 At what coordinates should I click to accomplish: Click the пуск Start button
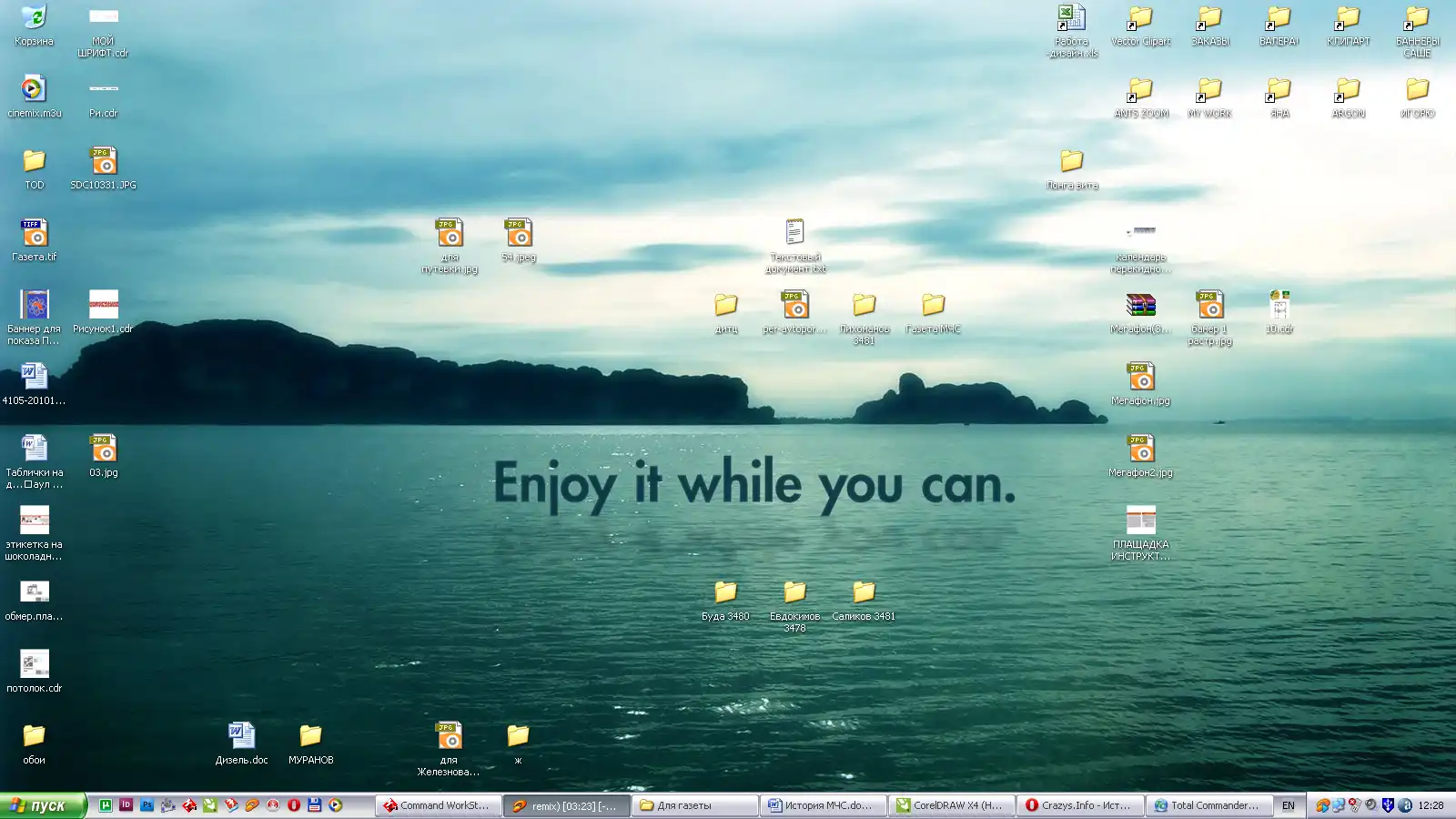[42, 805]
